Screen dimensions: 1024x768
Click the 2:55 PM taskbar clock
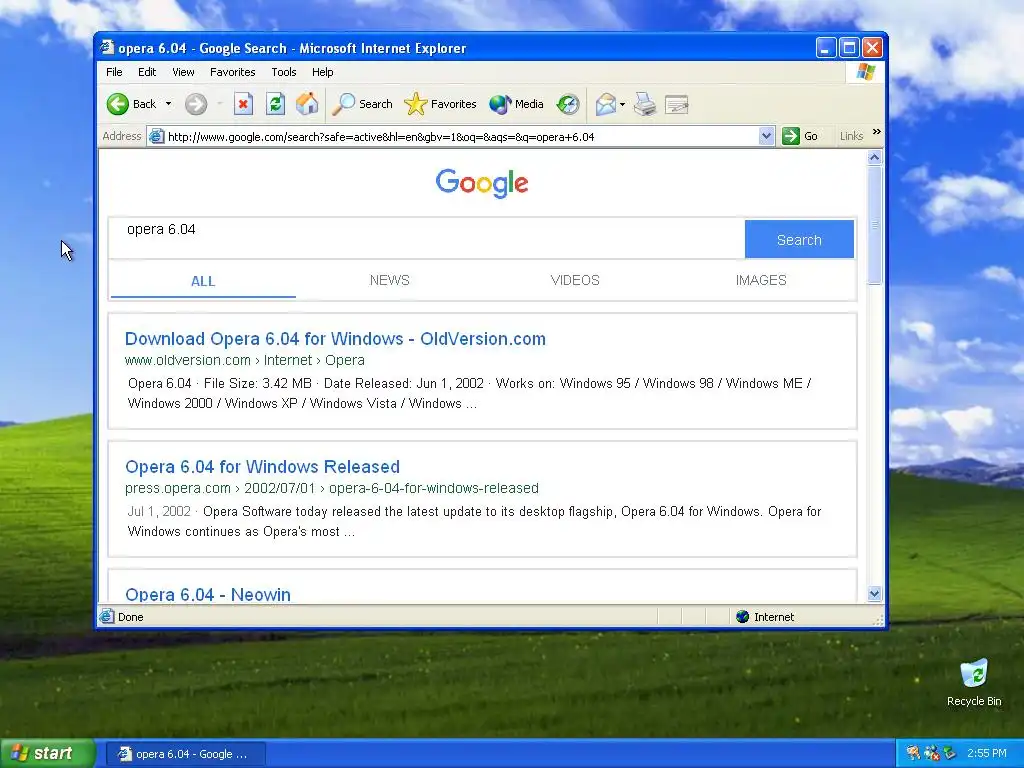pos(987,753)
